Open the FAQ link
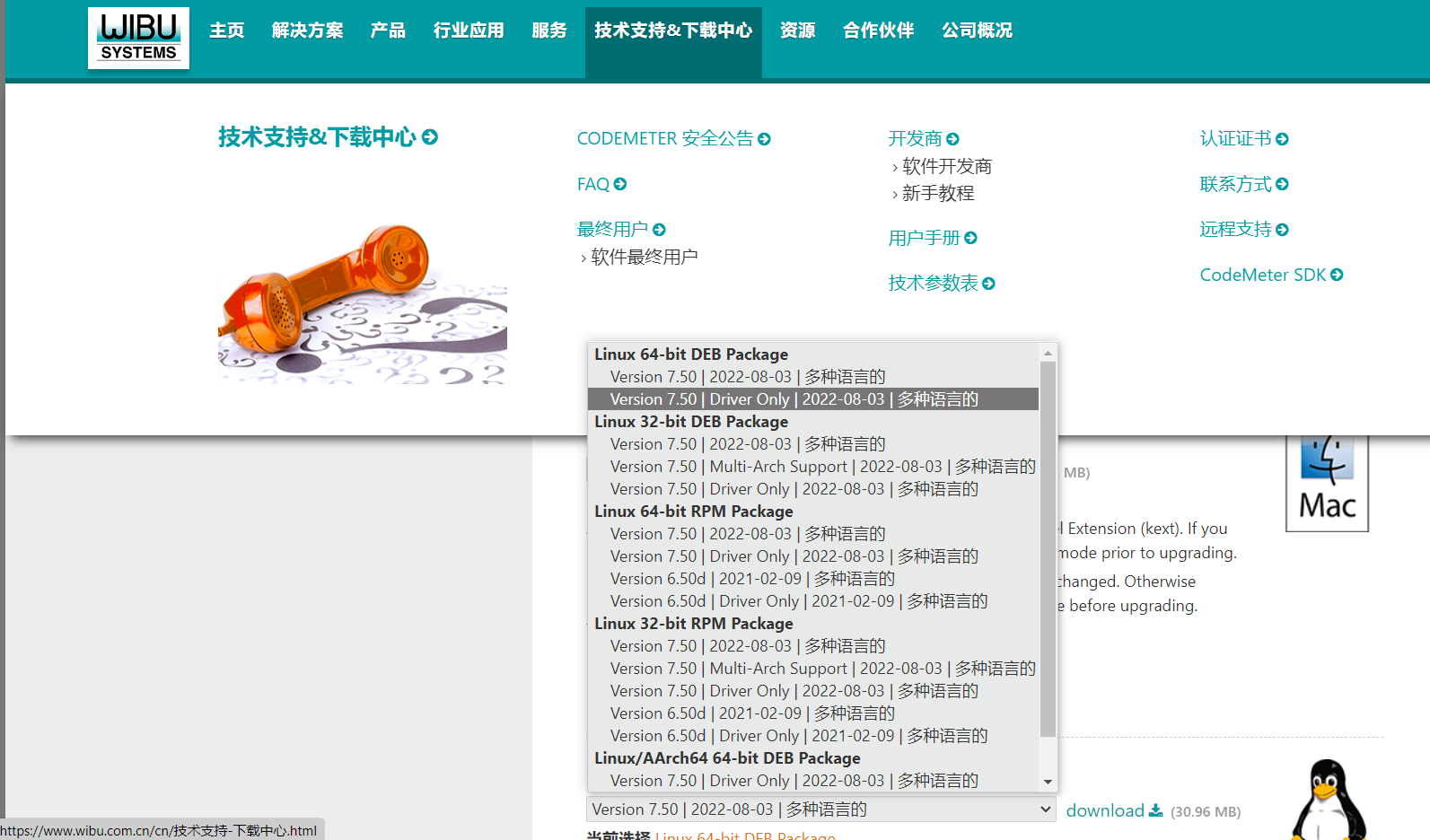Screen dimensions: 1430x840 coord(593,184)
